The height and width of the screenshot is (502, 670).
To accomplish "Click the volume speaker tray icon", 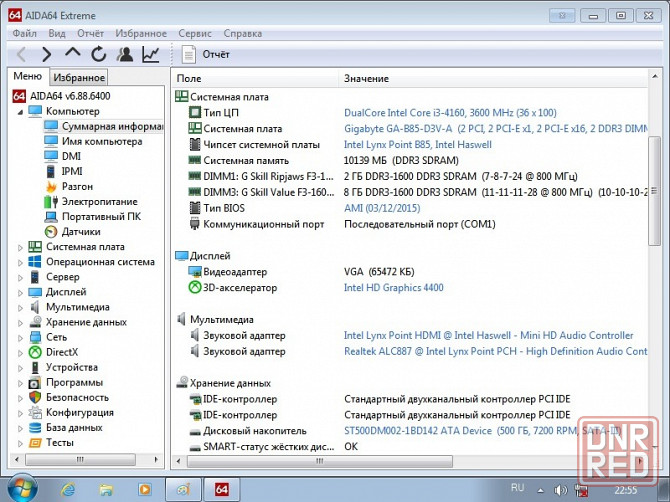I will (560, 490).
